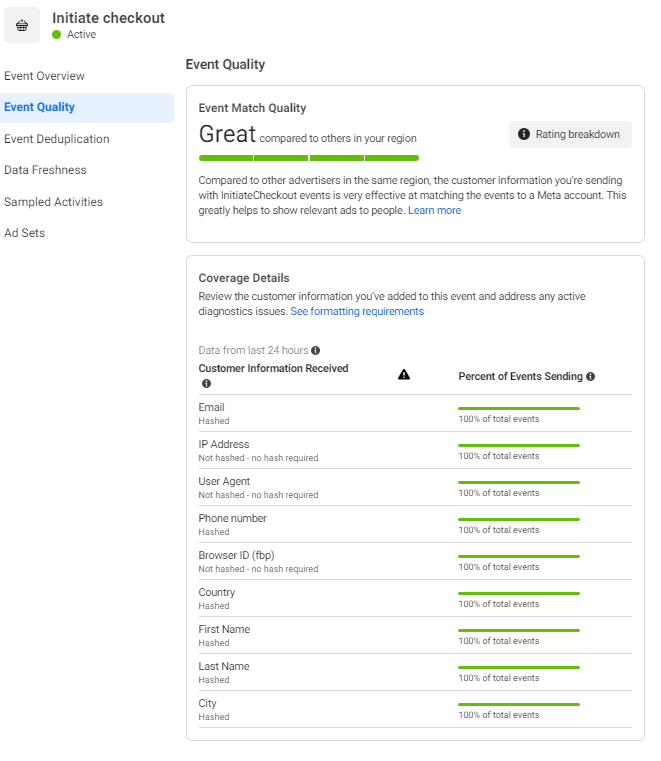Click the Browser ID (fbp) row
The height and width of the screenshot is (761, 661).
pos(414,561)
